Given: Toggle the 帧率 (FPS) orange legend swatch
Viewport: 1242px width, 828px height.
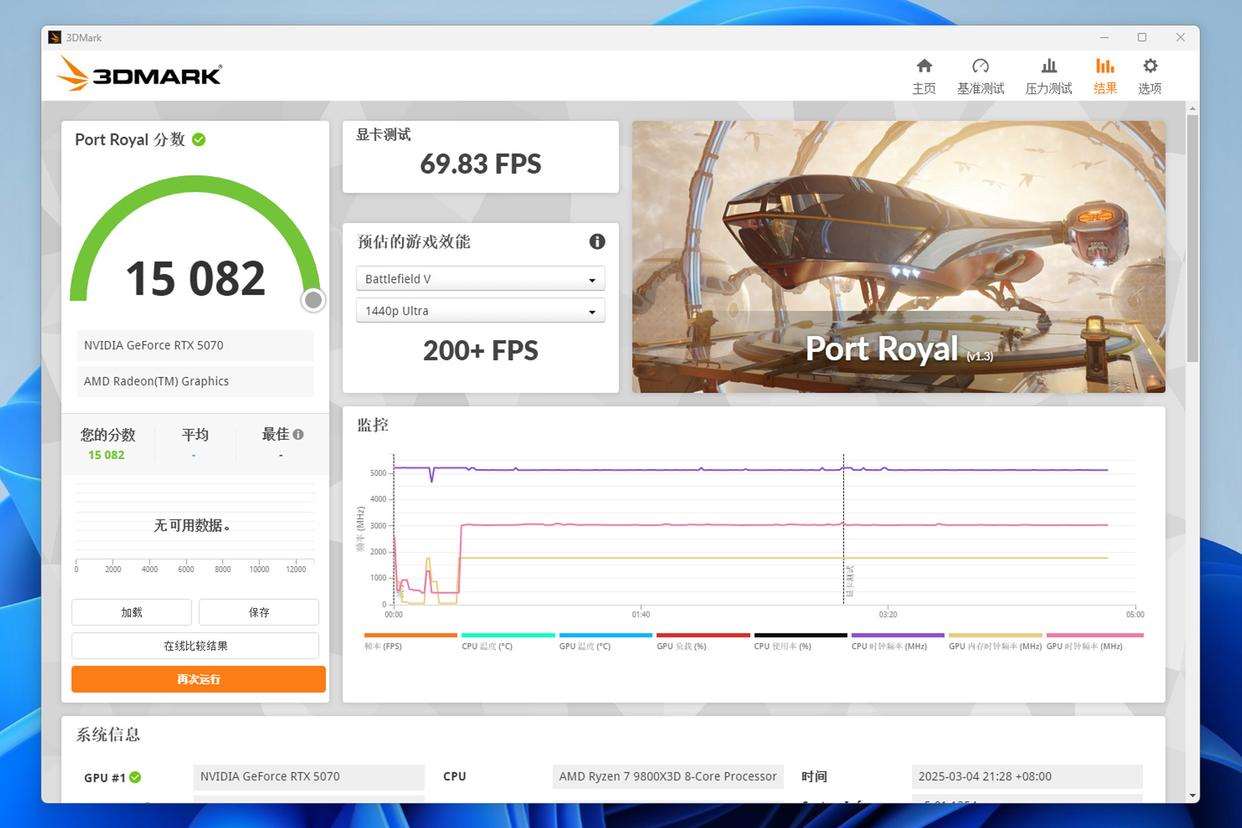Looking at the screenshot, I should (410, 635).
